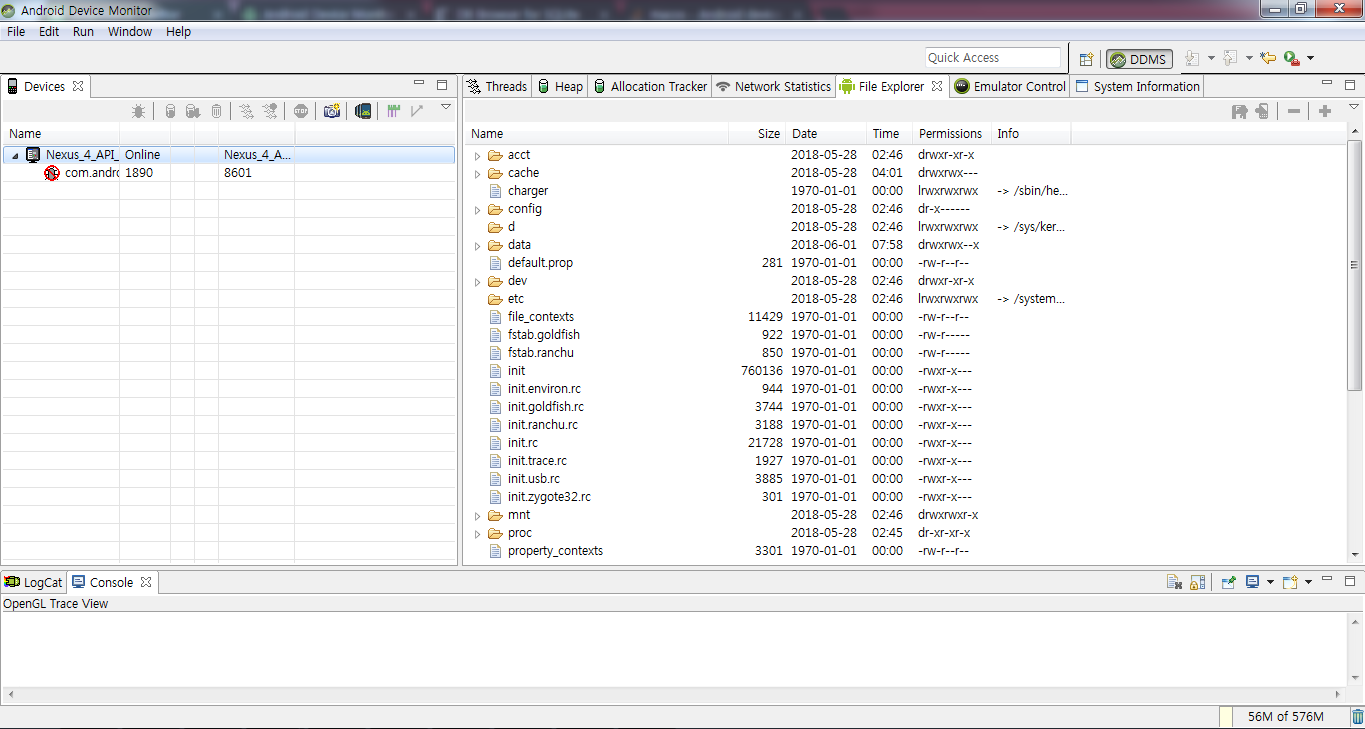Click Capture System Wide Trace icon
Viewport: 1365px width, 729px height.
(x=394, y=111)
